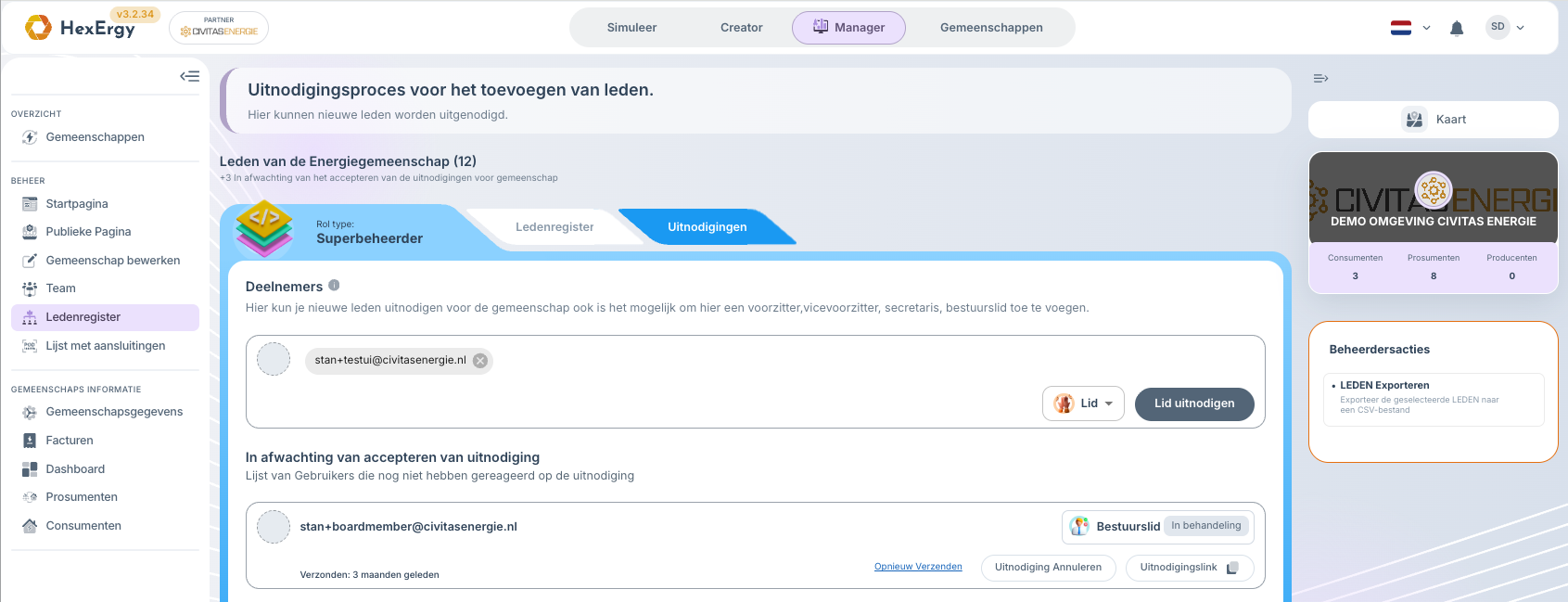Screen dimensions: 1568x602
Task: Expand the user account menu chevron
Action: 1520,28
